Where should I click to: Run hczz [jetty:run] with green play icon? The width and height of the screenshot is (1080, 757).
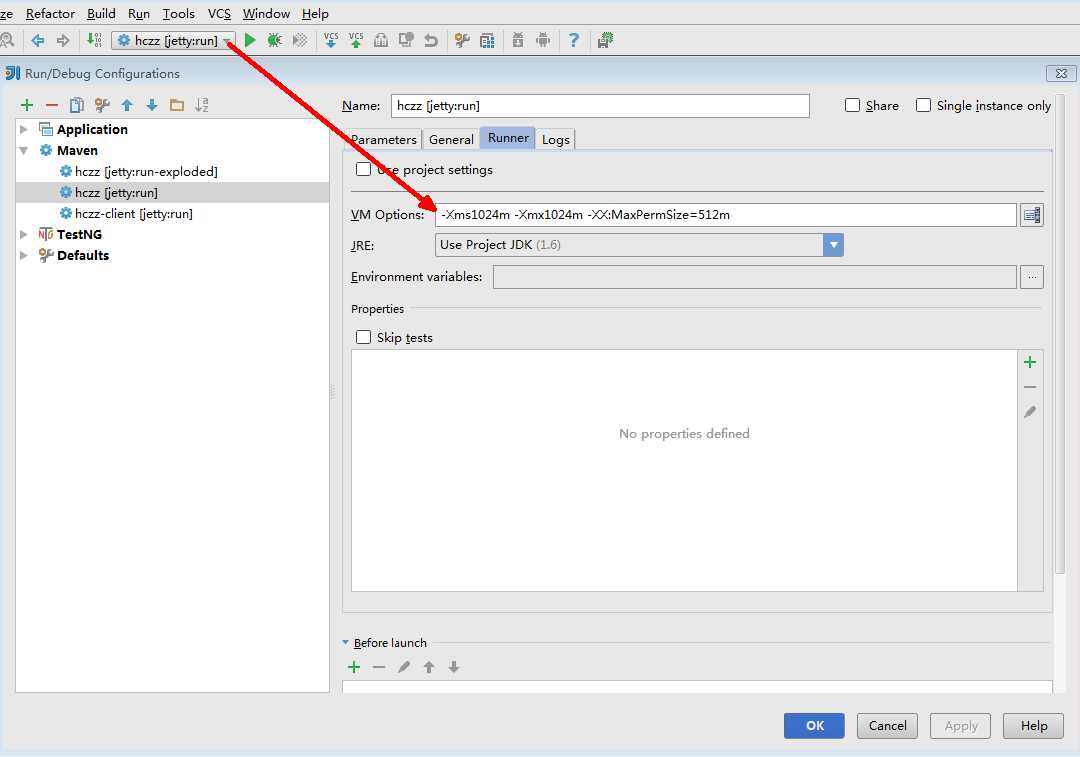click(x=250, y=40)
